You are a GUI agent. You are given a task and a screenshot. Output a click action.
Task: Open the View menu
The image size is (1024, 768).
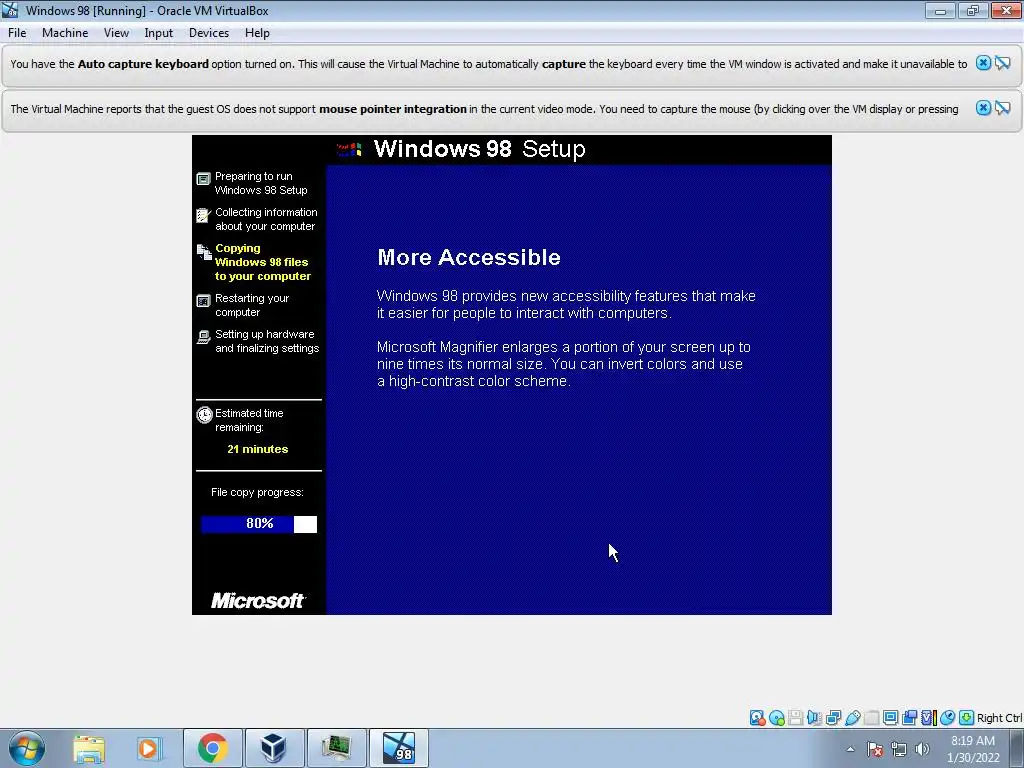click(116, 33)
